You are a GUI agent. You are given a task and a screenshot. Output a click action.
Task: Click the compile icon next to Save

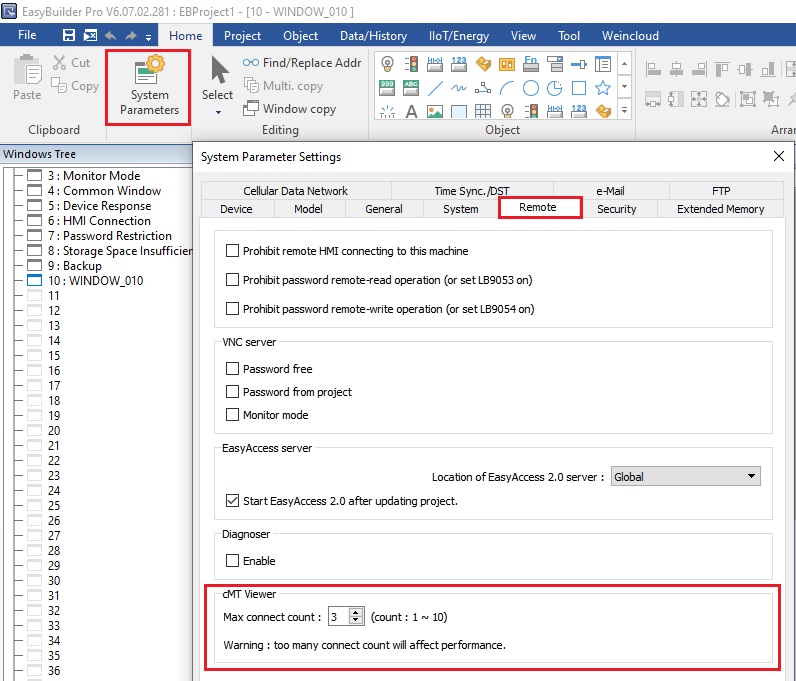point(90,35)
